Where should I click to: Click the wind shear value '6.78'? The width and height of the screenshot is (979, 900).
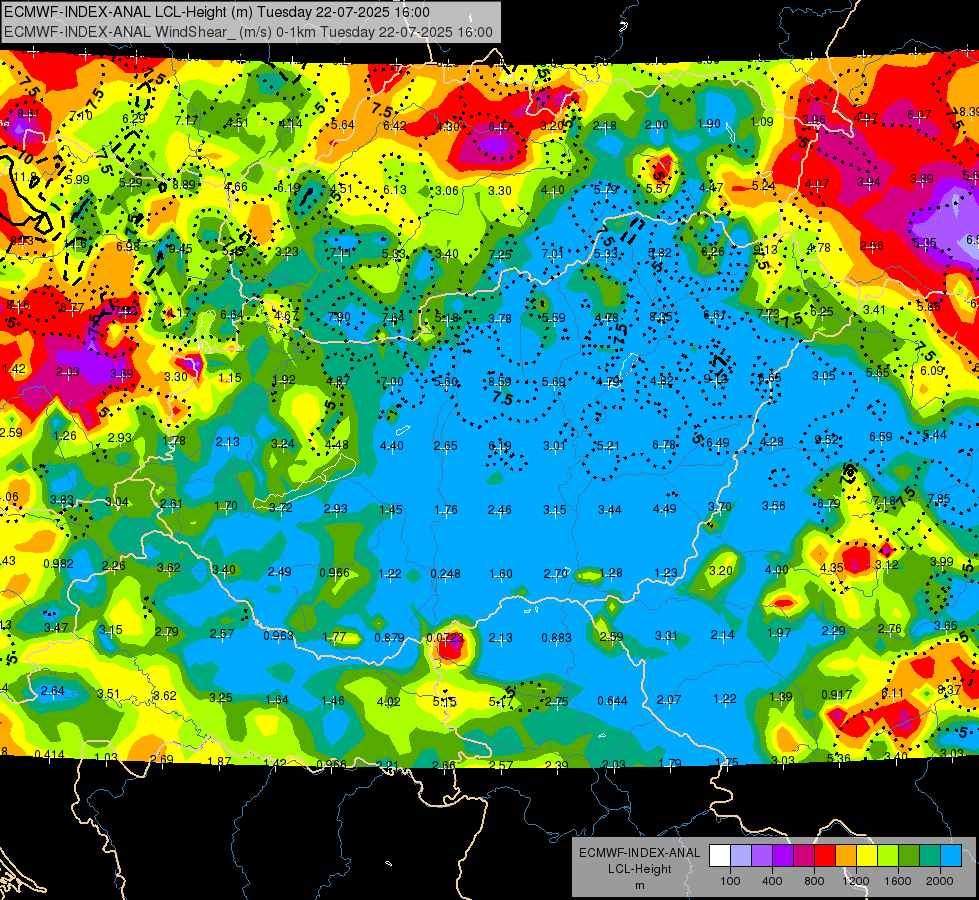pos(664,445)
